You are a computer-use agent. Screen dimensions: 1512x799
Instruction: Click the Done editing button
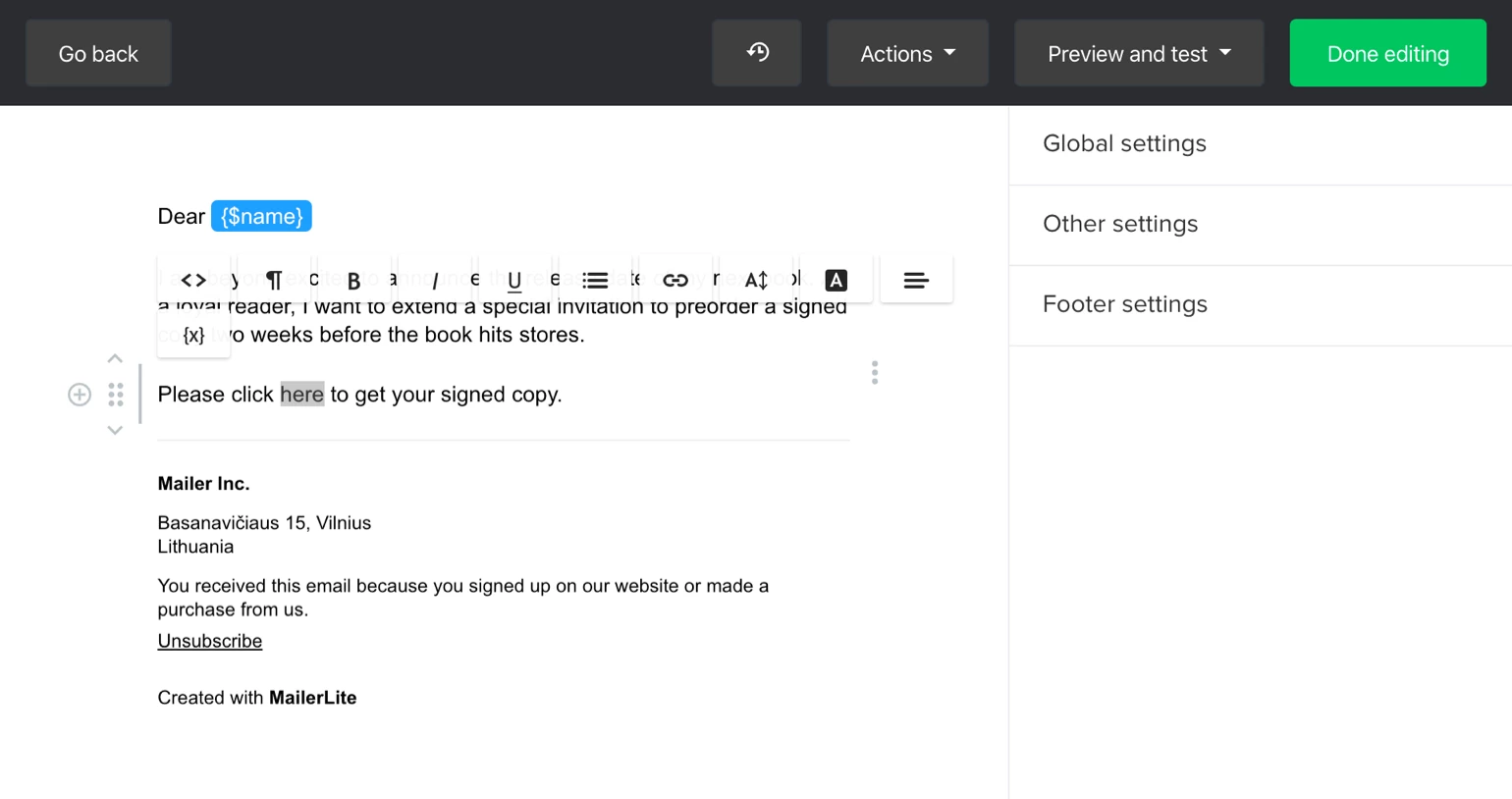point(1387,54)
